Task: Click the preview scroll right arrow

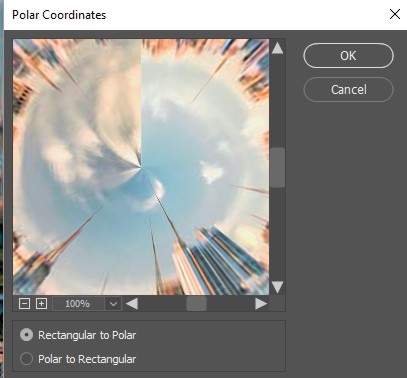Action: 261,304
